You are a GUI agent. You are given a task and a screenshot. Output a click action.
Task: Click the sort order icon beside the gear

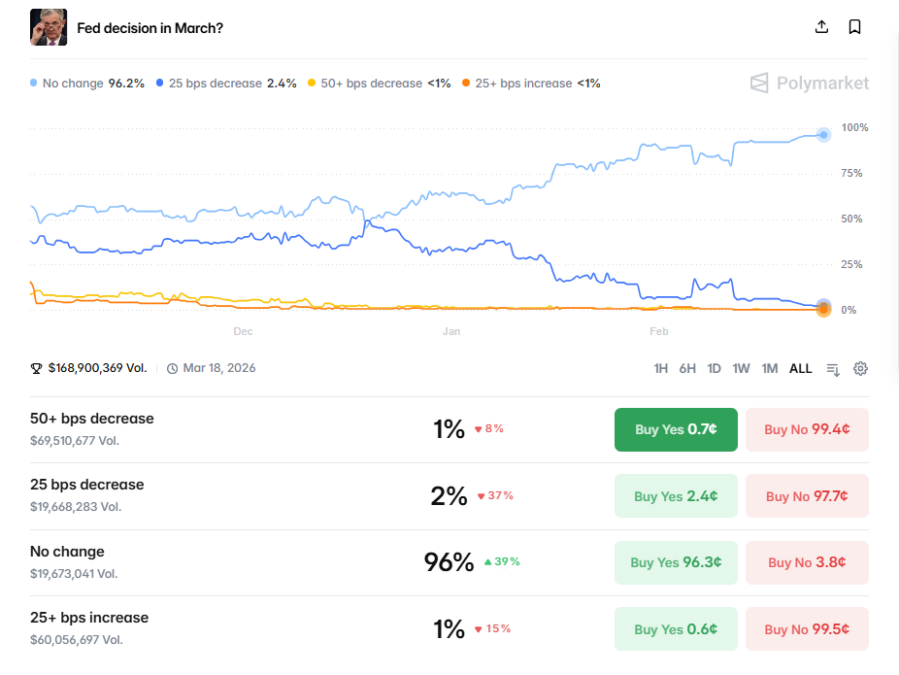click(833, 368)
